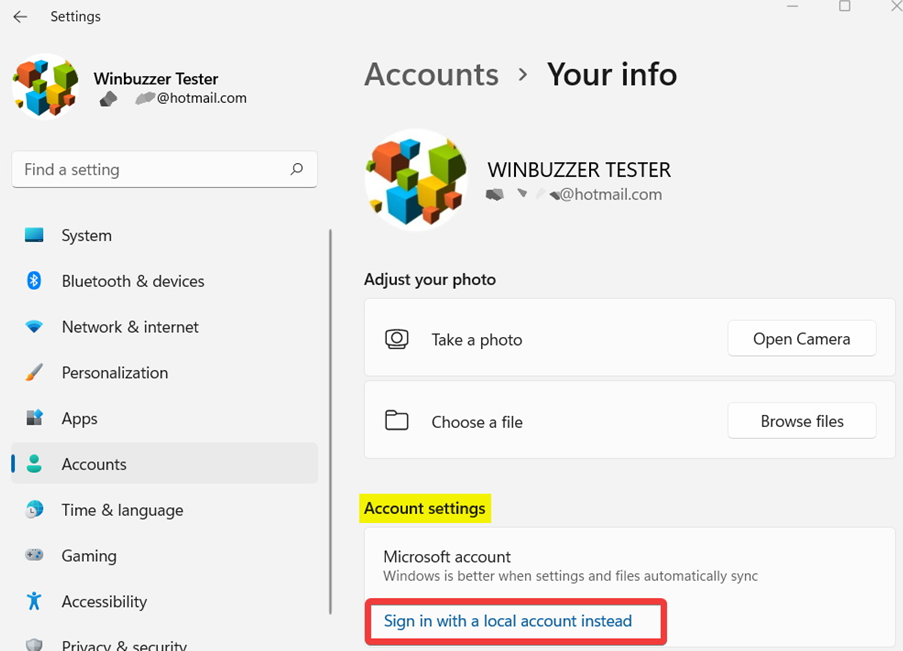Open Time & language settings
This screenshot has width=903, height=651.
pyautogui.click(x=164, y=509)
